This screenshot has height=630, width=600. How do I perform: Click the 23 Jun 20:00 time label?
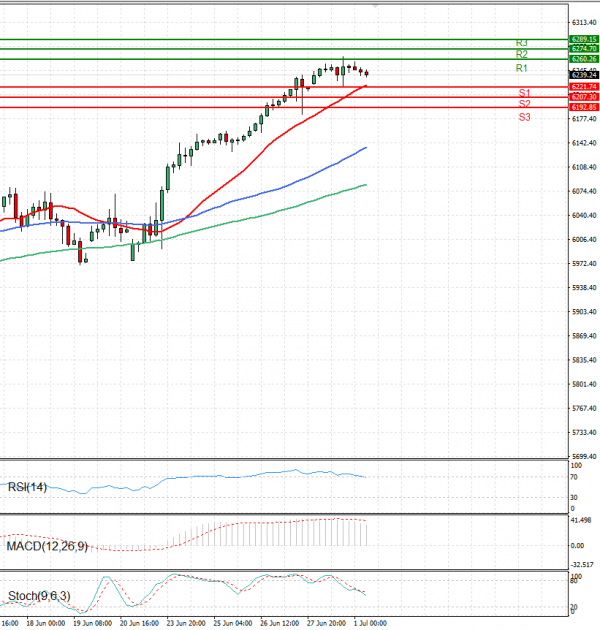click(x=186, y=623)
